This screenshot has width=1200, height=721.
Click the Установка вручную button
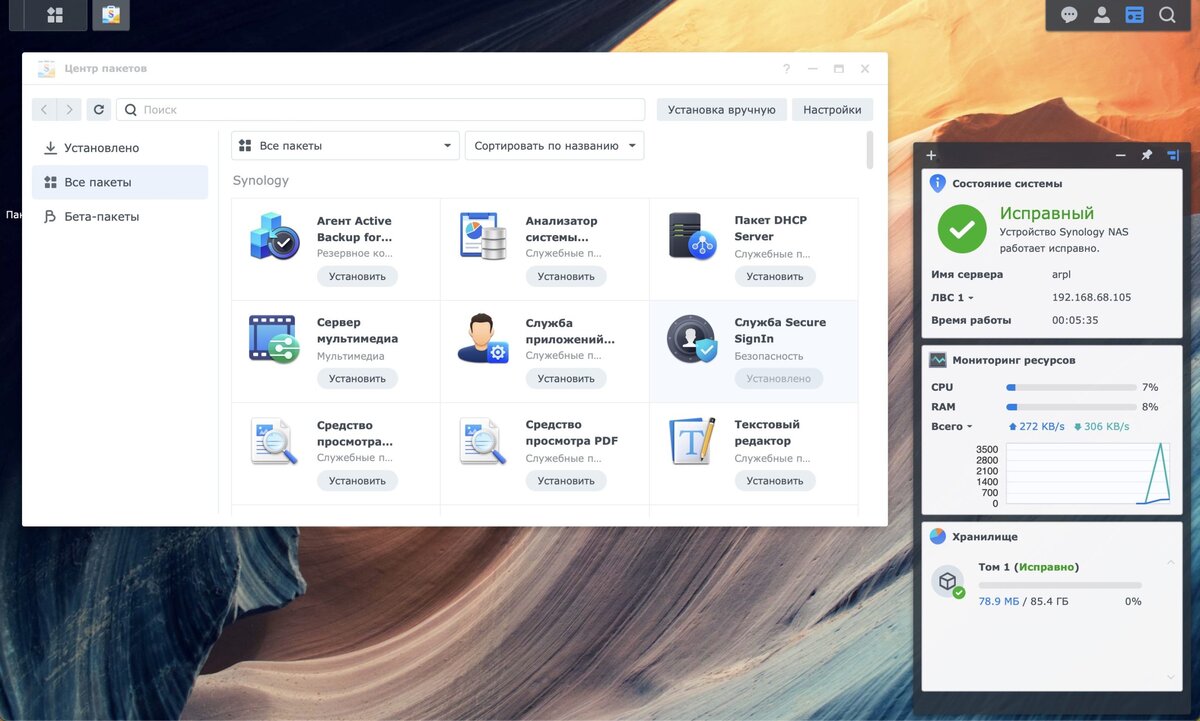pyautogui.click(x=721, y=108)
